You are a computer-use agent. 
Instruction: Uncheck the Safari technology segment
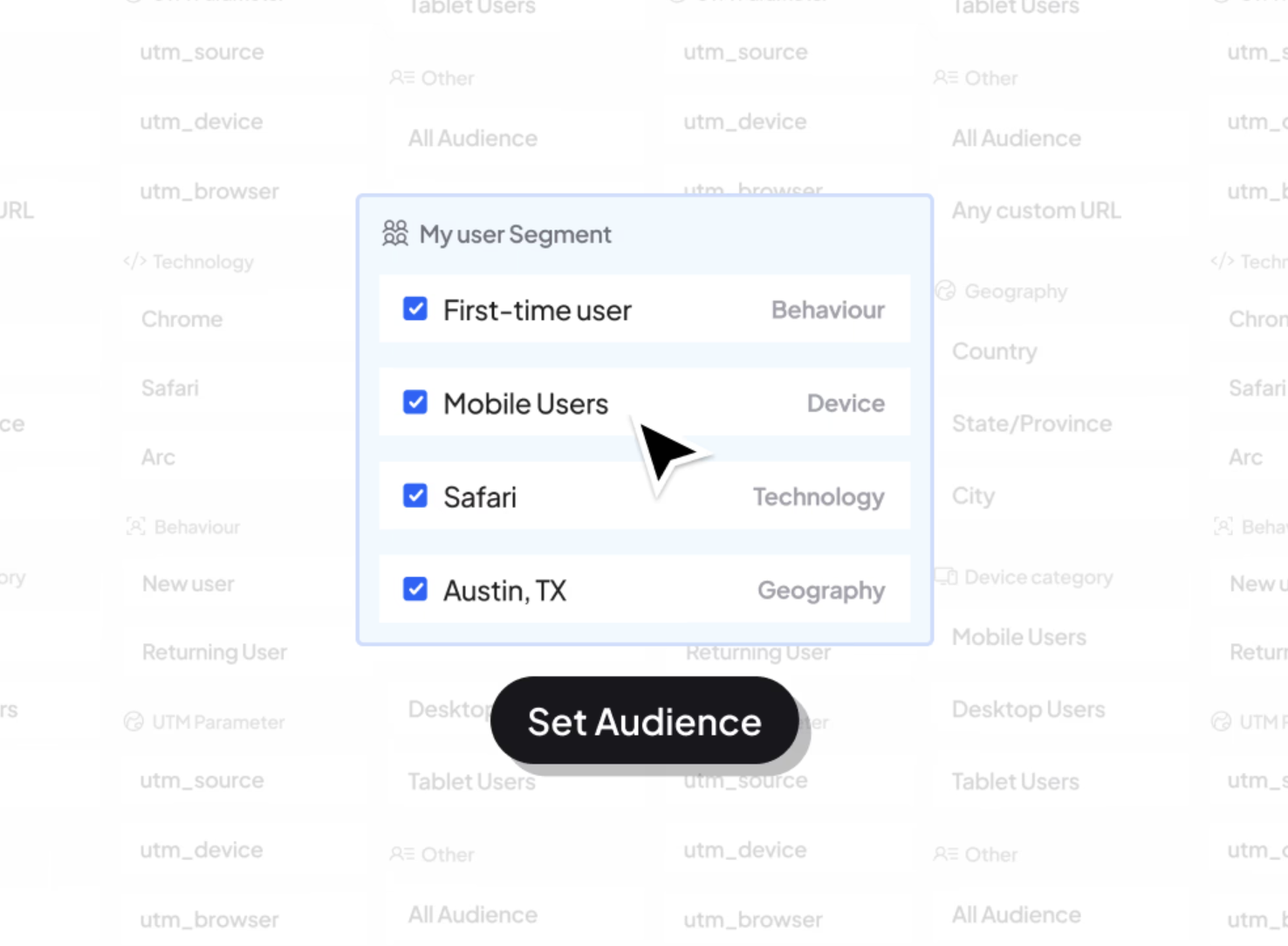pyautogui.click(x=414, y=496)
